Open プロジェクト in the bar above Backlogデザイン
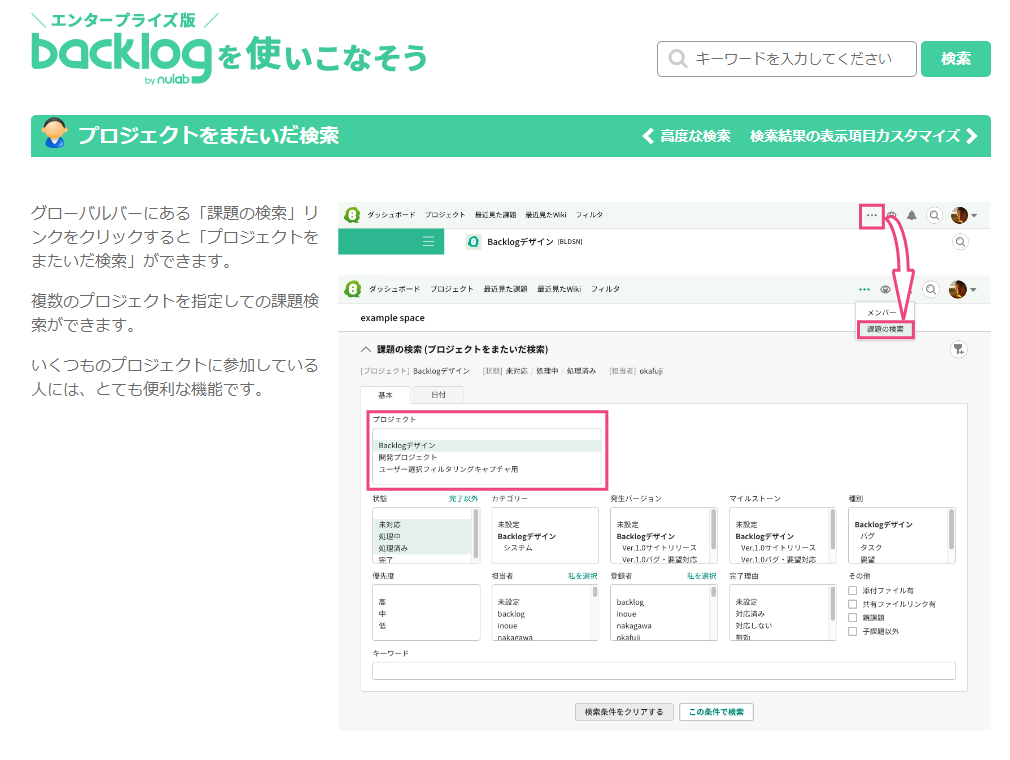Screen dimensions: 1010x760 pyautogui.click(x=444, y=215)
